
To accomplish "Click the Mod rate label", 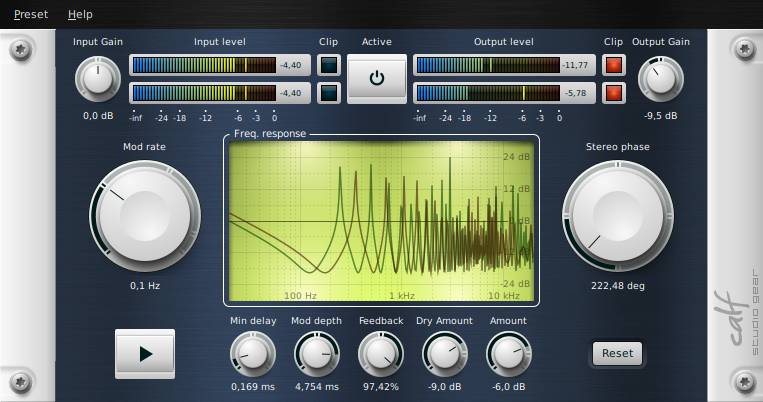I will [x=144, y=146].
